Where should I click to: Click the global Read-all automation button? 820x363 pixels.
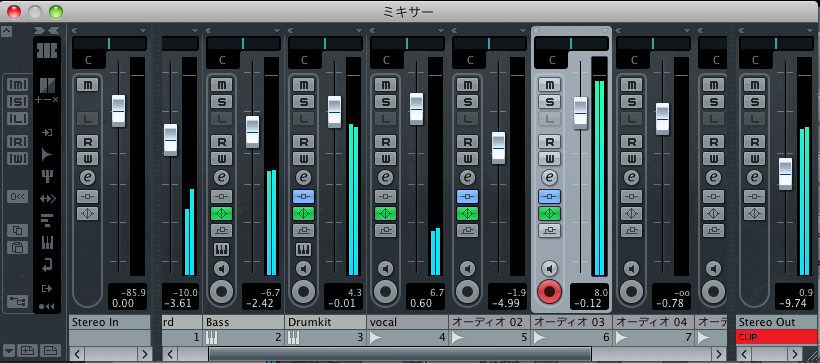[x=17, y=142]
